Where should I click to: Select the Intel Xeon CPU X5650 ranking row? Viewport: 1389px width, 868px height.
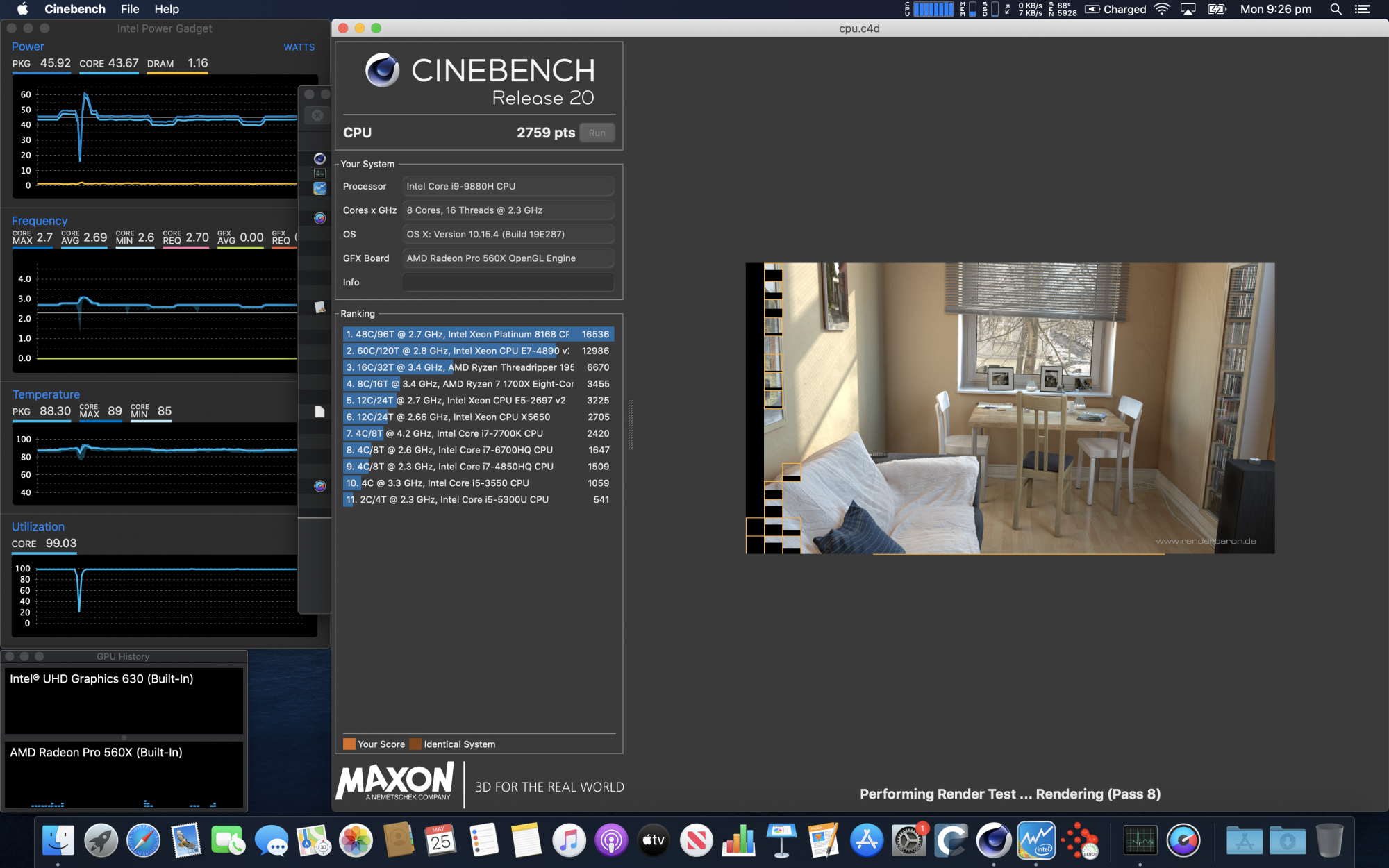pos(478,417)
